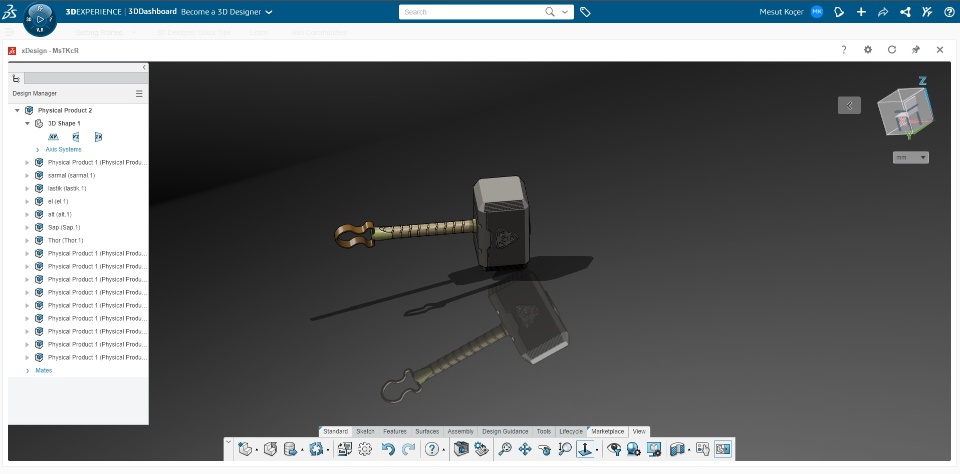Toggle the visibility eye filter icon

[613, 450]
